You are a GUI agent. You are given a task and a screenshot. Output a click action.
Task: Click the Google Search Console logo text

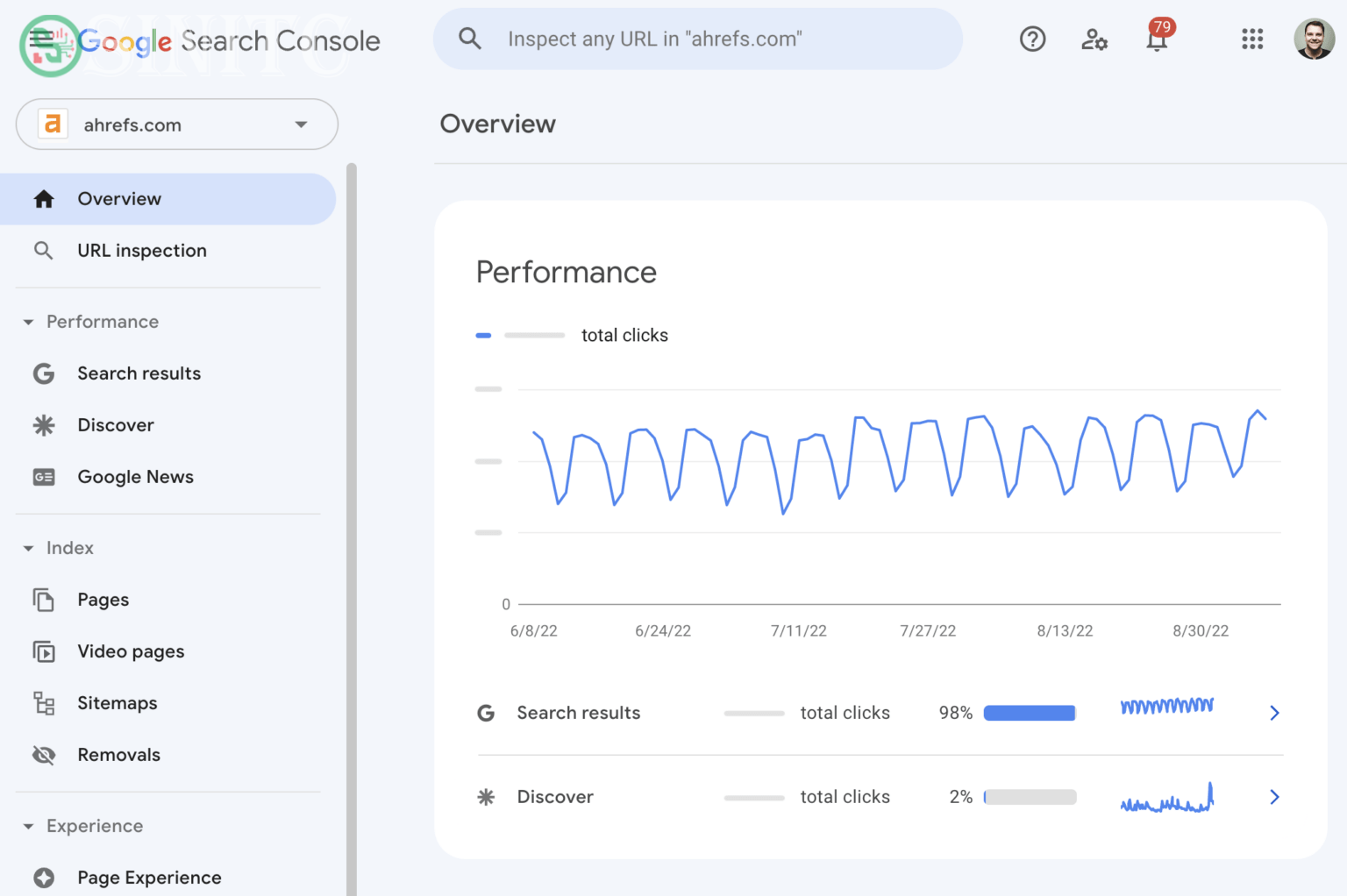229,40
